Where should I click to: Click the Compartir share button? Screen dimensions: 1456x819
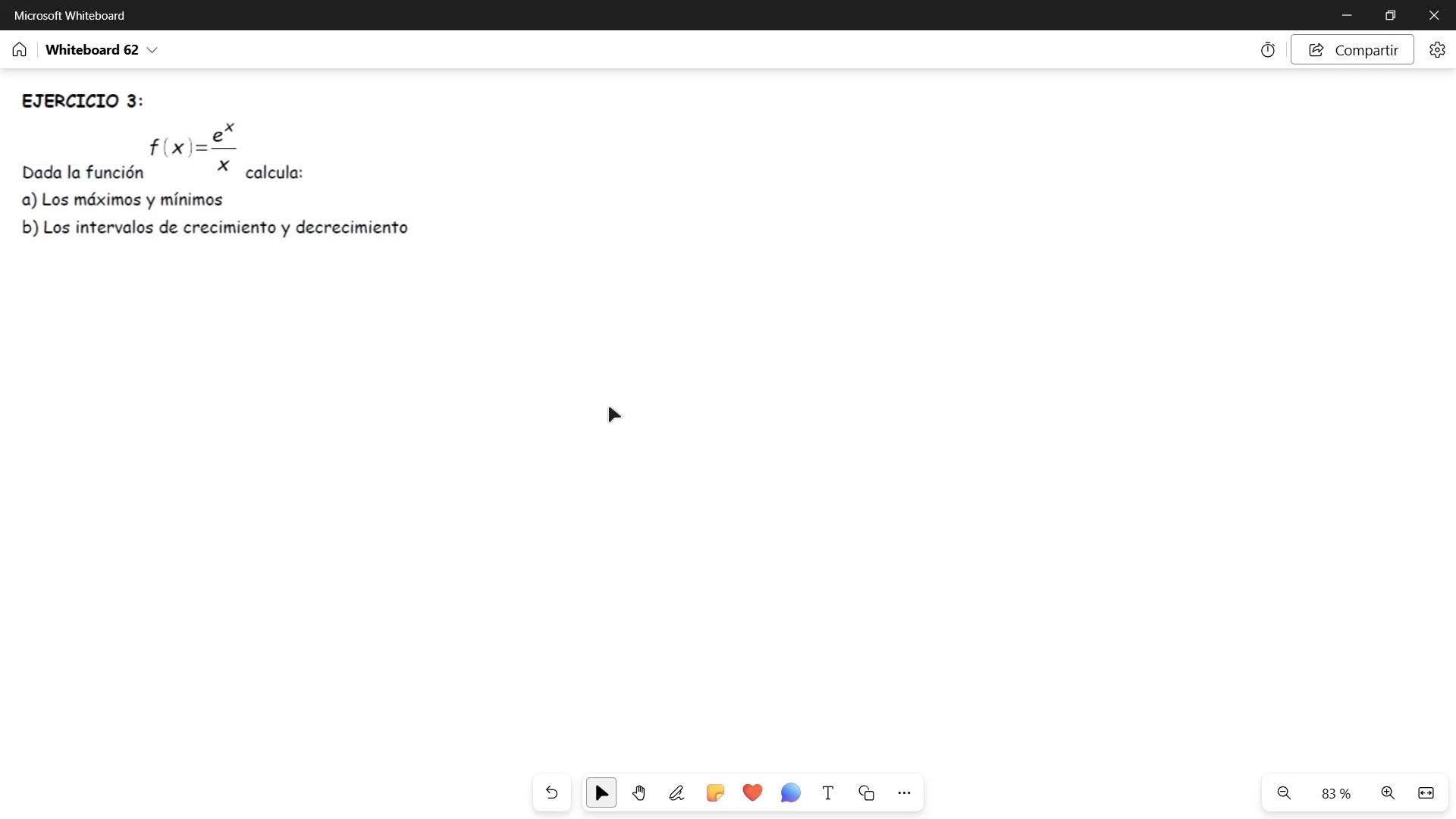click(x=1352, y=50)
